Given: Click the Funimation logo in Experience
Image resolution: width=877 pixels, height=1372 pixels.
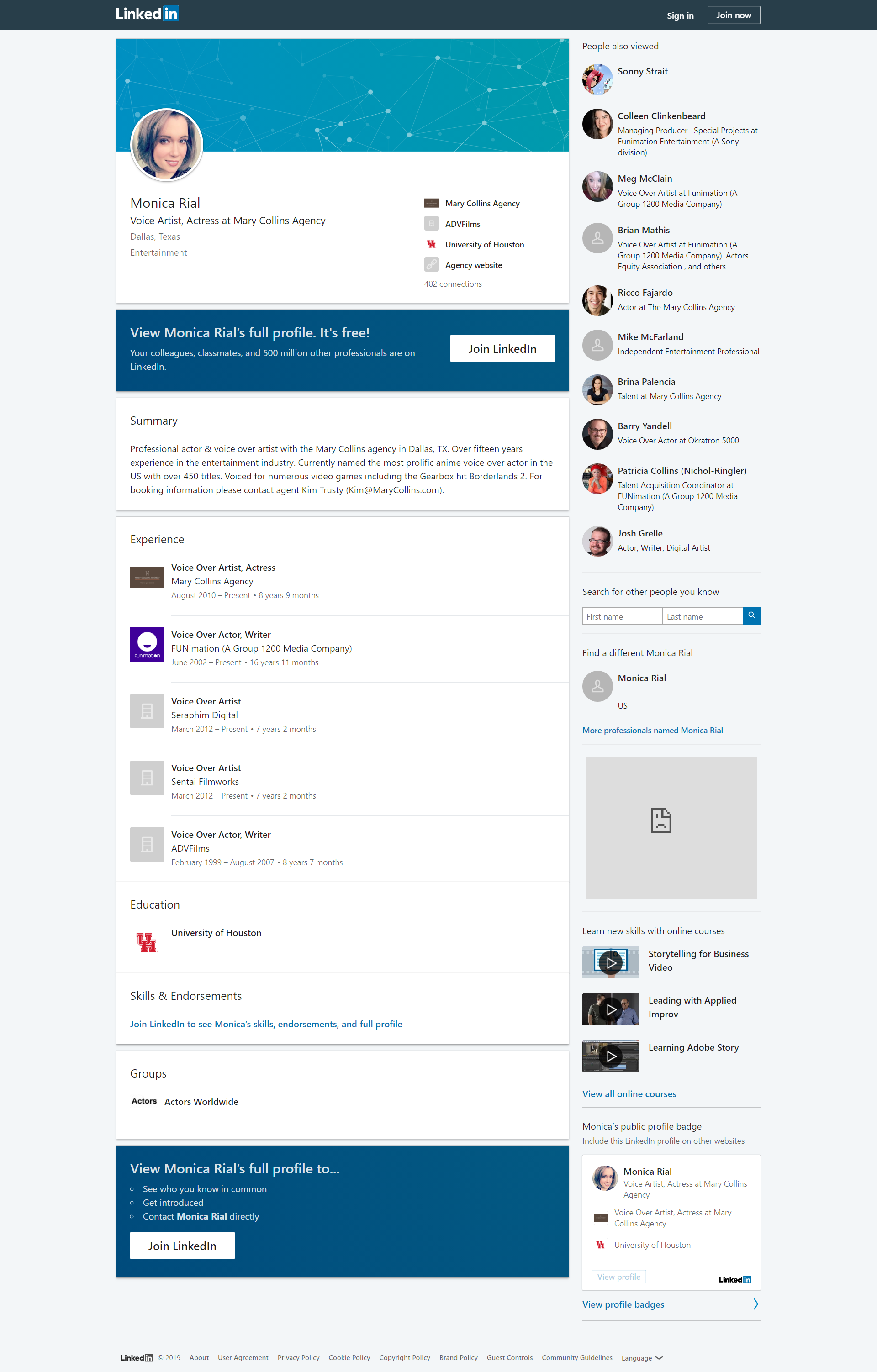Looking at the screenshot, I should [147, 644].
